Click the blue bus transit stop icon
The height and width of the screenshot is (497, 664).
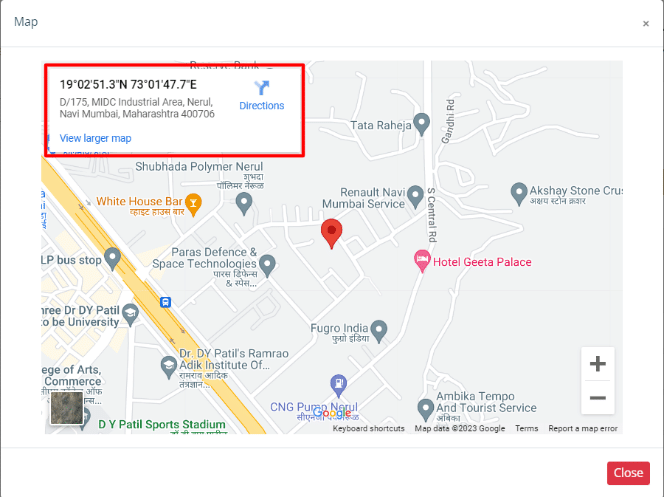coord(165,302)
